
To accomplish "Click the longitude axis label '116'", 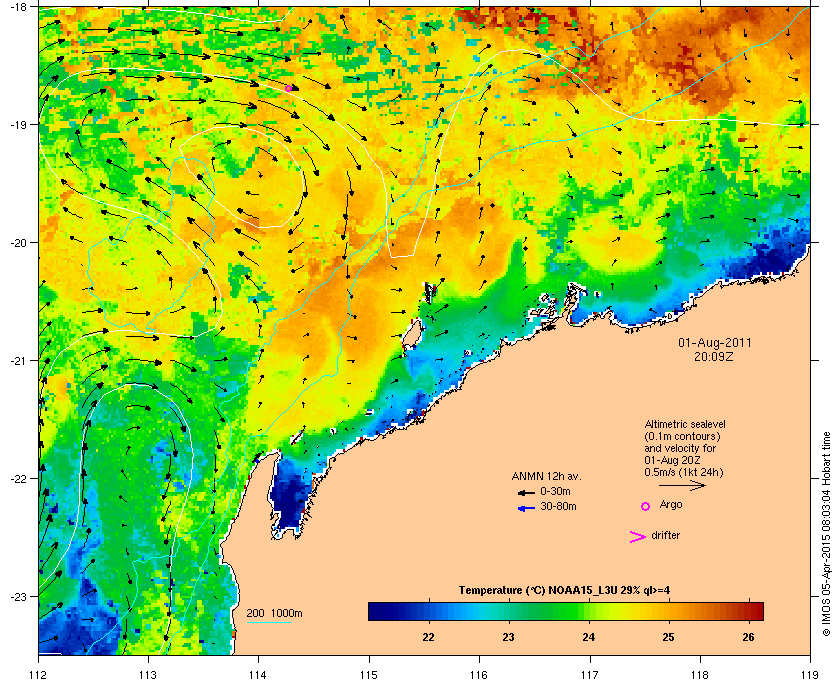I will click(x=479, y=674).
